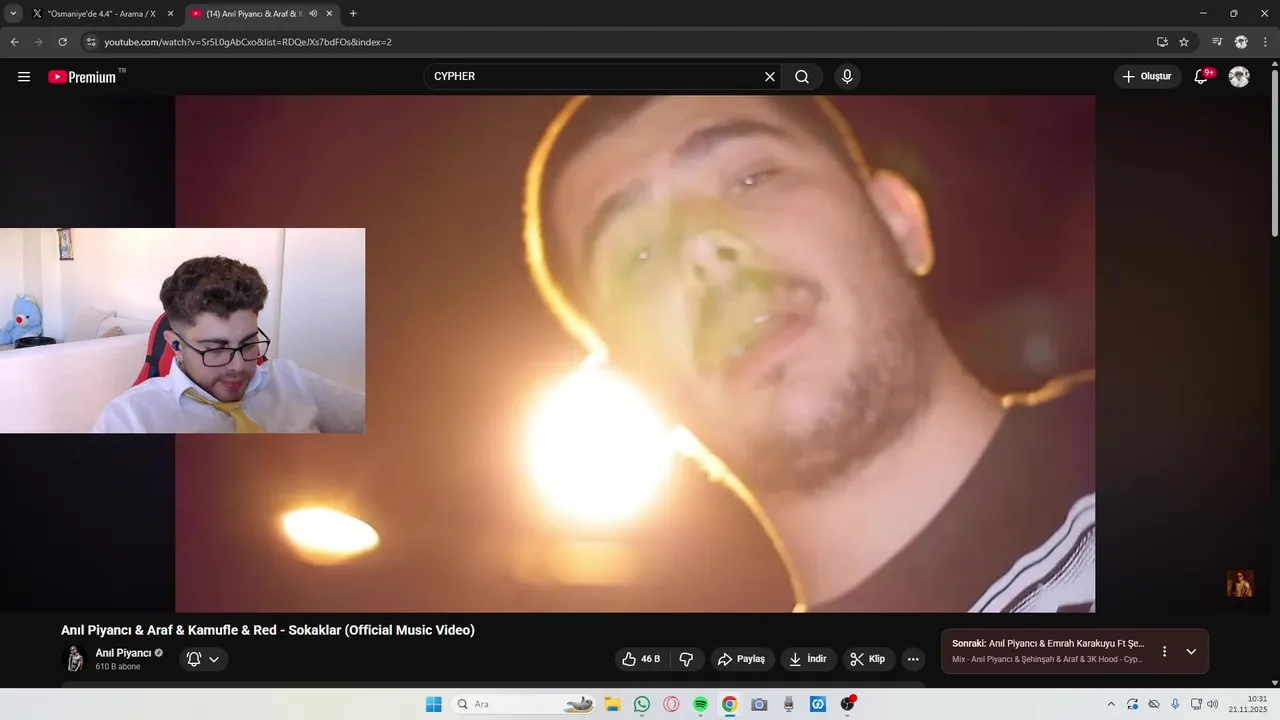Go forward in browser history
Viewport: 1280px width, 720px height.
point(38,42)
